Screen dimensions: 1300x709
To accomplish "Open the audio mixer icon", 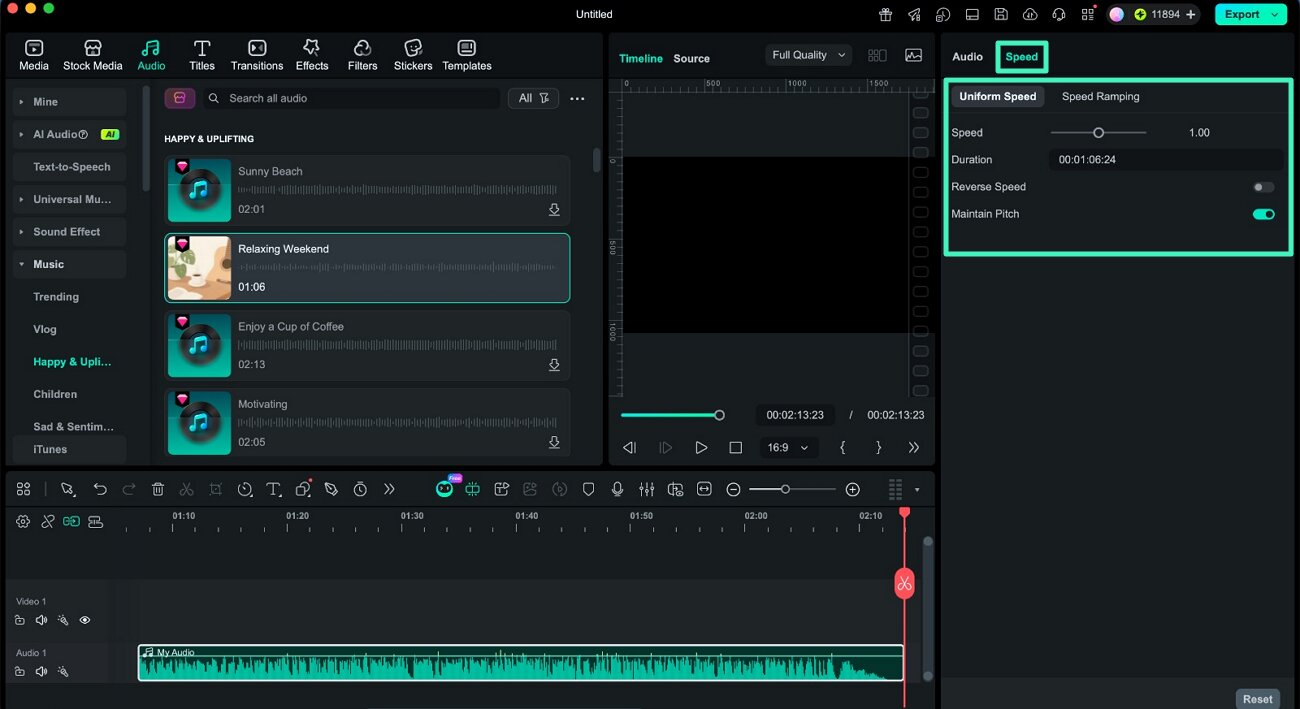I will [x=647, y=489].
